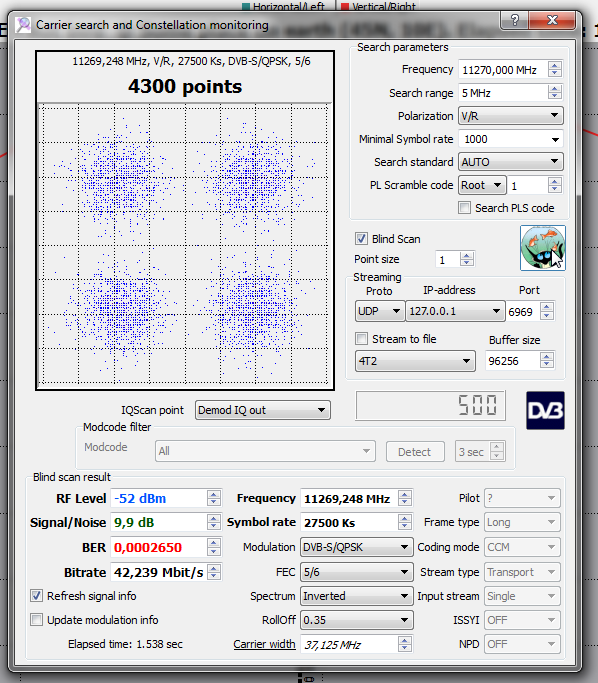The height and width of the screenshot is (683, 598).
Task: Open the Input stream Single dropdown
Action: (522, 596)
